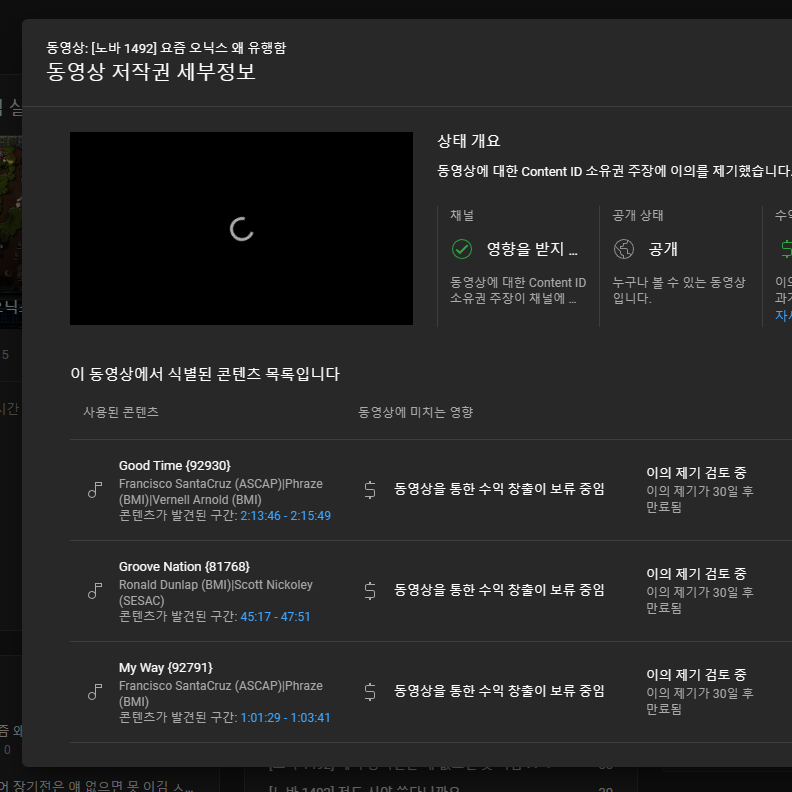Click the video preview player
This screenshot has width=792, height=792.
(241, 229)
